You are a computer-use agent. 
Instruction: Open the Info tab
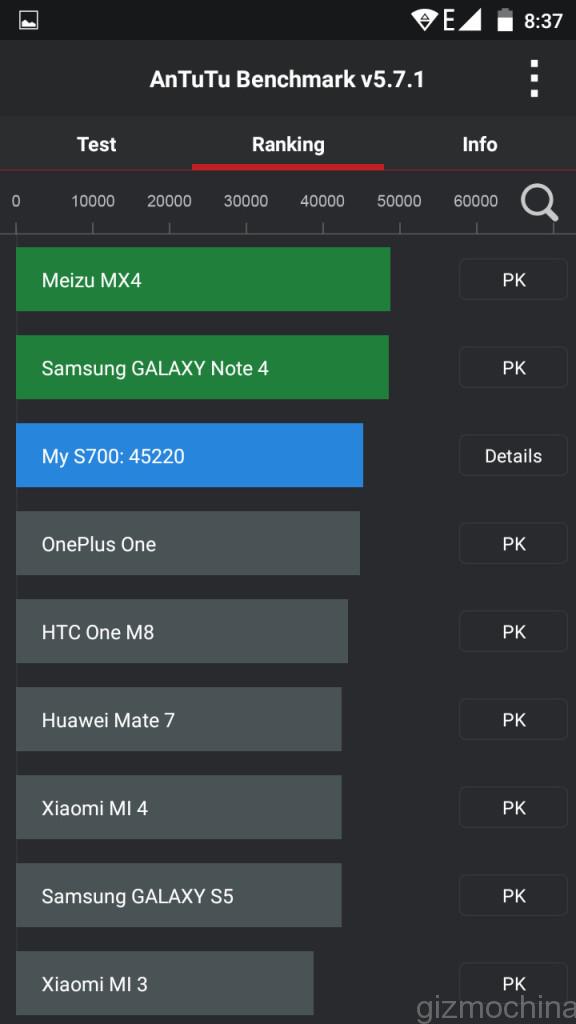[480, 144]
